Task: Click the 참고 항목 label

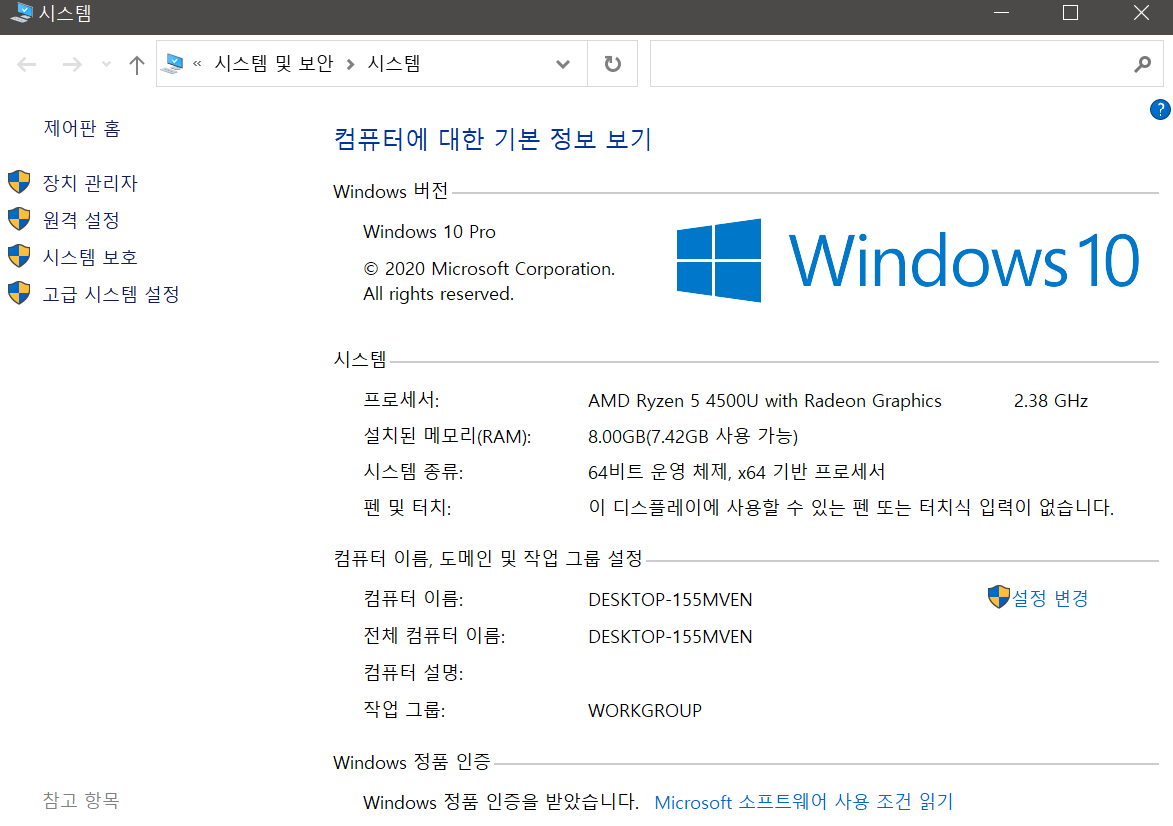Action: [82, 801]
